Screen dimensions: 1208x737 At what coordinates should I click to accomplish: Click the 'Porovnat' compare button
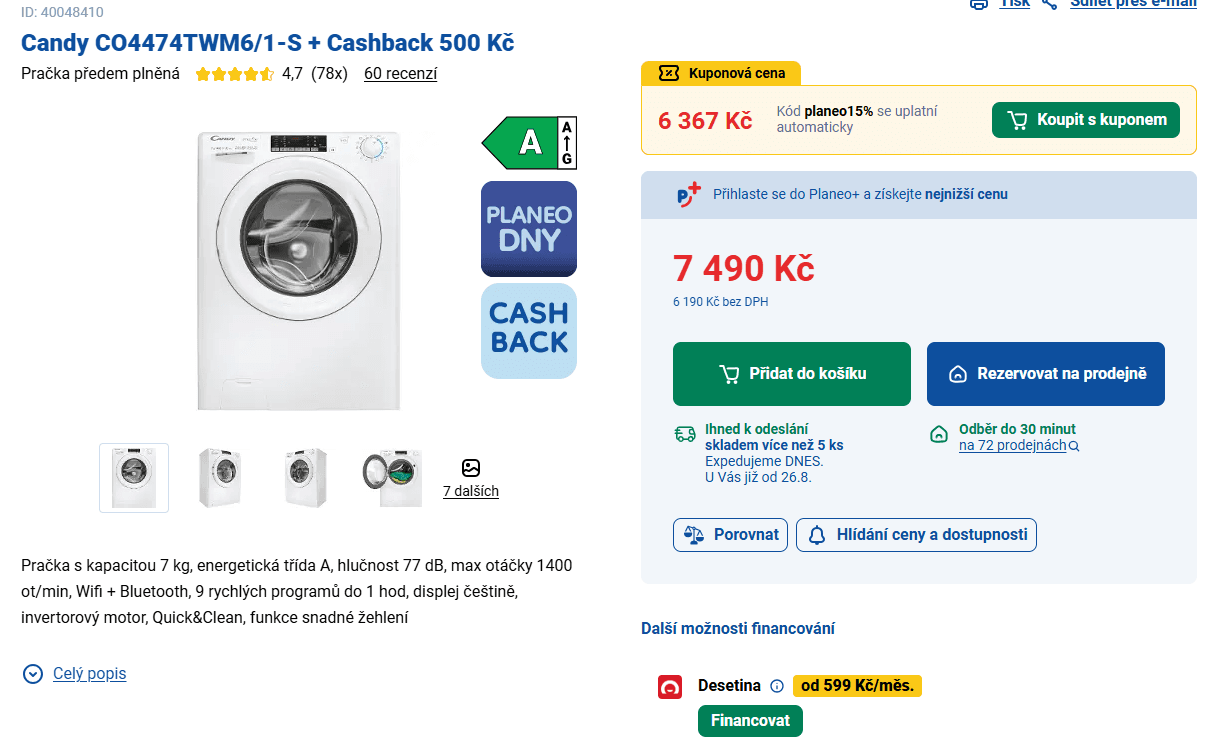click(731, 535)
